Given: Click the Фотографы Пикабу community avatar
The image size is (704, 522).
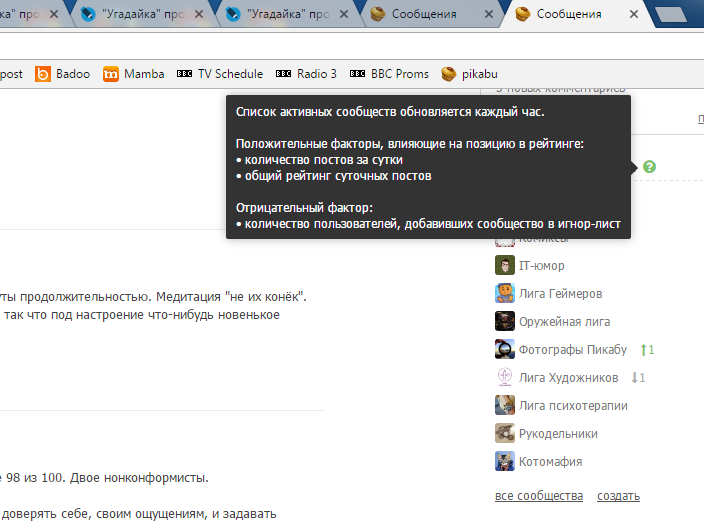Looking at the screenshot, I should click(x=505, y=350).
